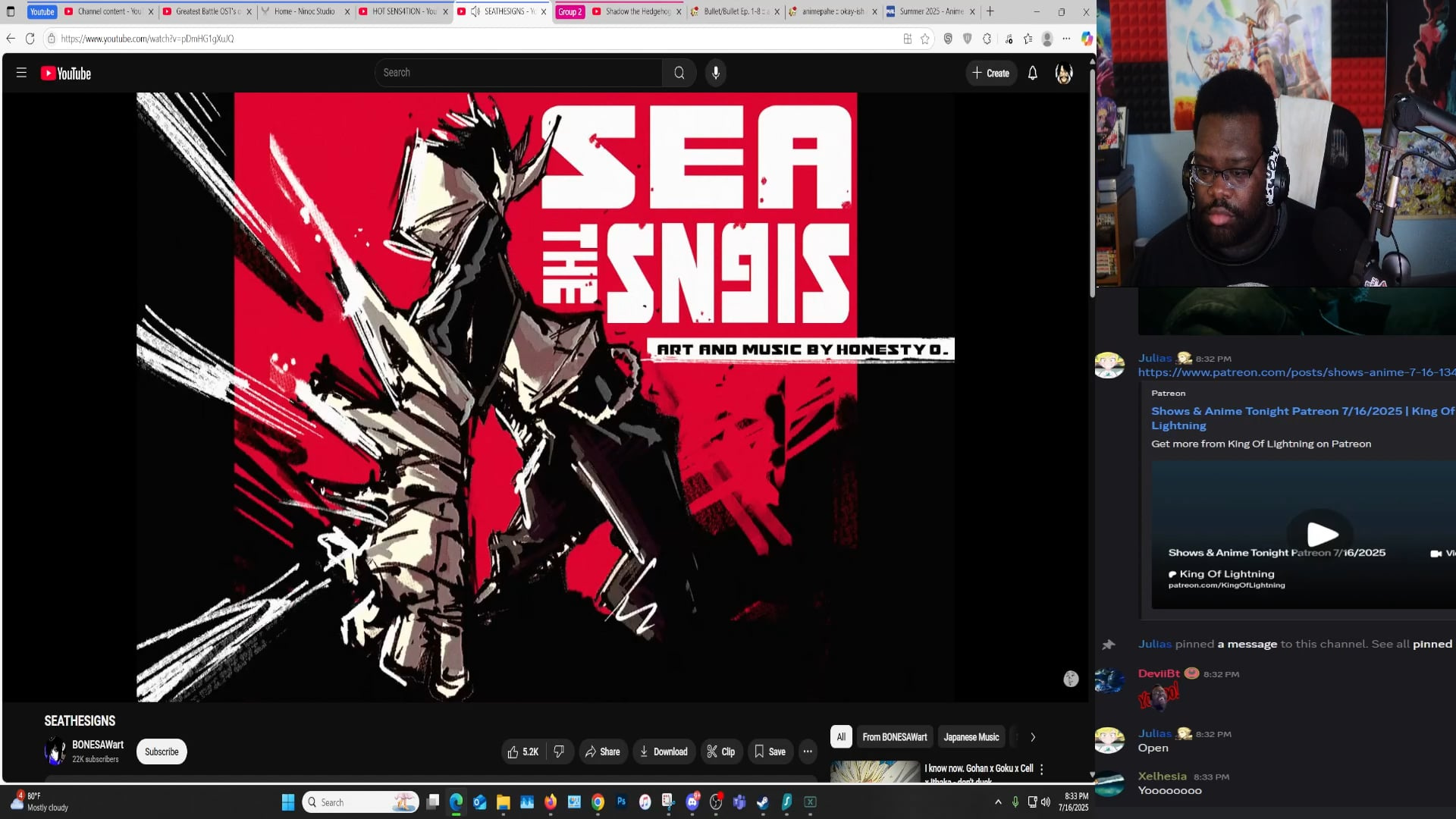1456x819 pixels.
Task: Open 'Shows & Anime Tonight Patreon' embed title
Action: (x=1303, y=418)
